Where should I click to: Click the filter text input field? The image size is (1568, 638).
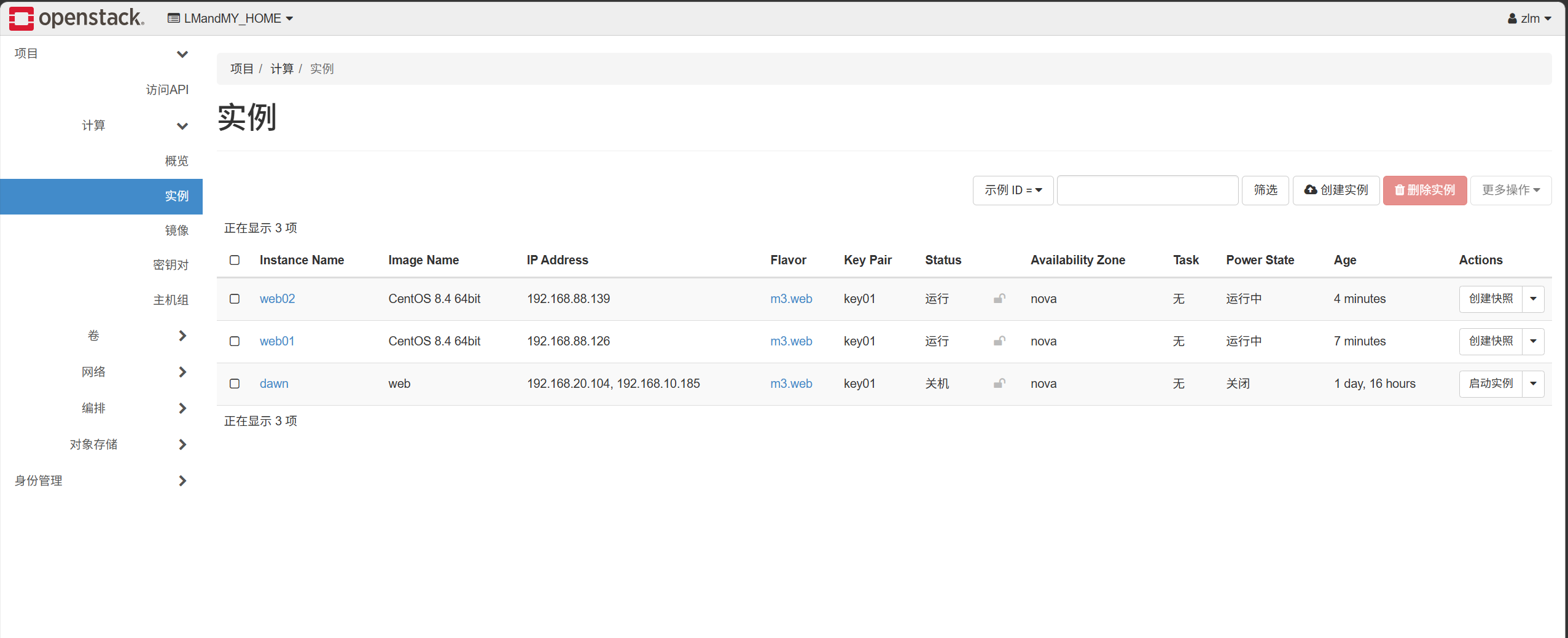(1147, 191)
